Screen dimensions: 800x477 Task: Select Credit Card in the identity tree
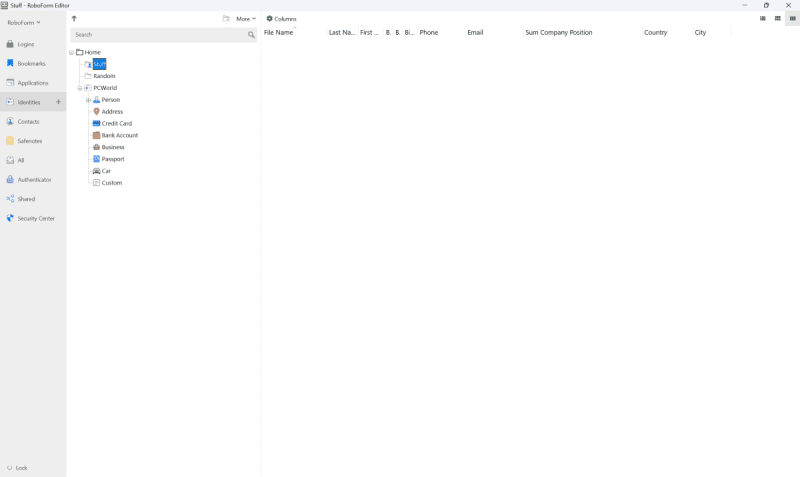116,124
